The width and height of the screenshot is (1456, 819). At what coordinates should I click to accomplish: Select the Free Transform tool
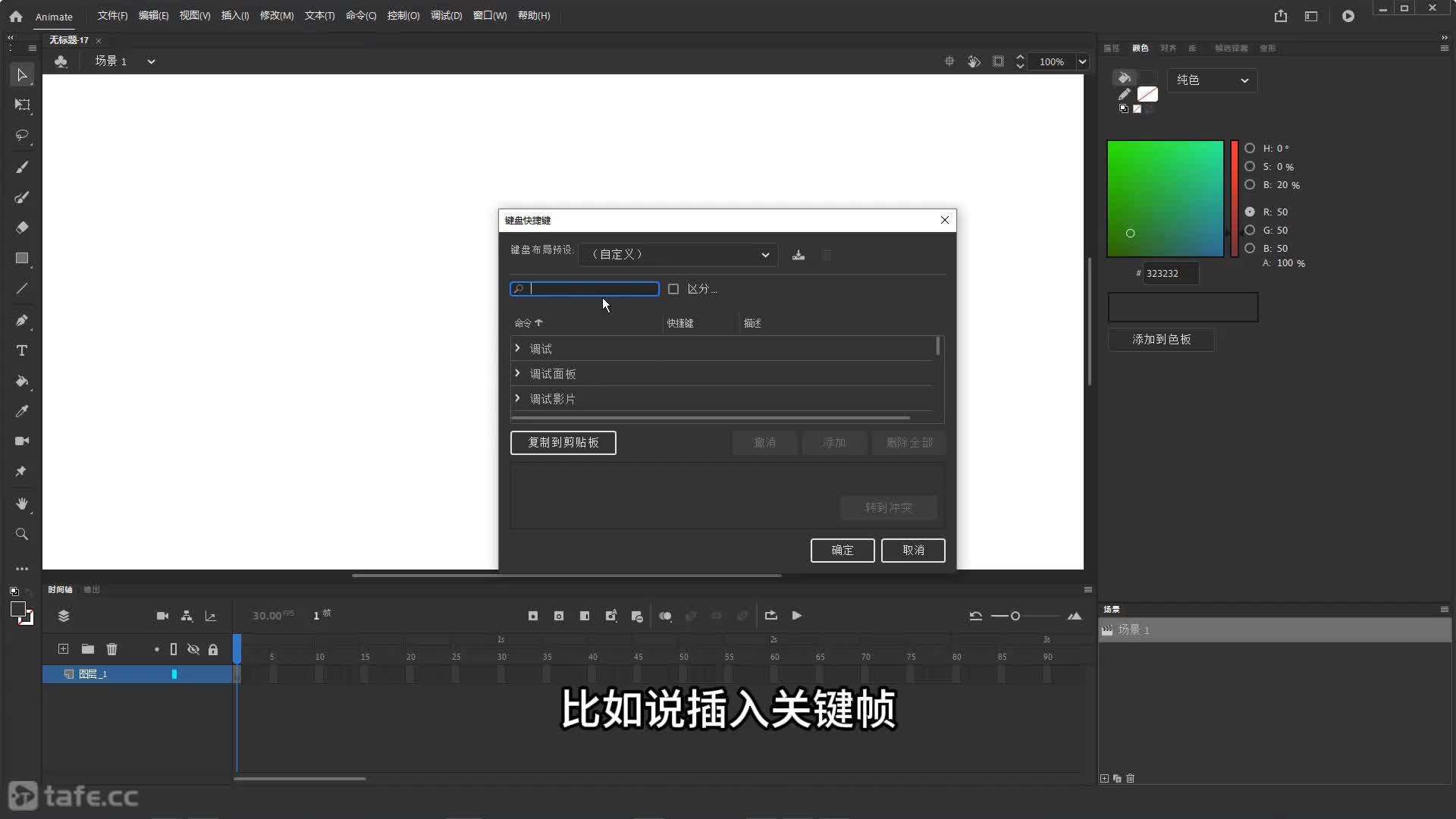point(22,105)
